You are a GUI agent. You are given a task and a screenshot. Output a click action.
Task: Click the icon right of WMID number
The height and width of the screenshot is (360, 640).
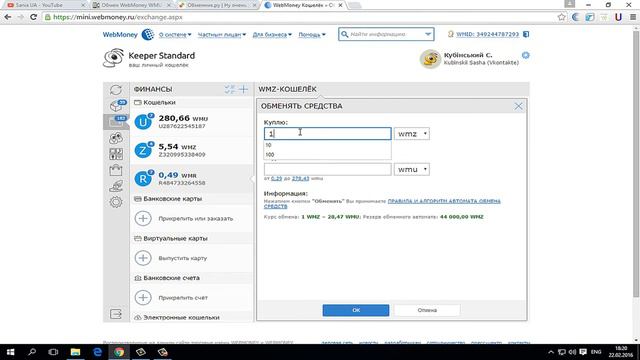tap(526, 34)
